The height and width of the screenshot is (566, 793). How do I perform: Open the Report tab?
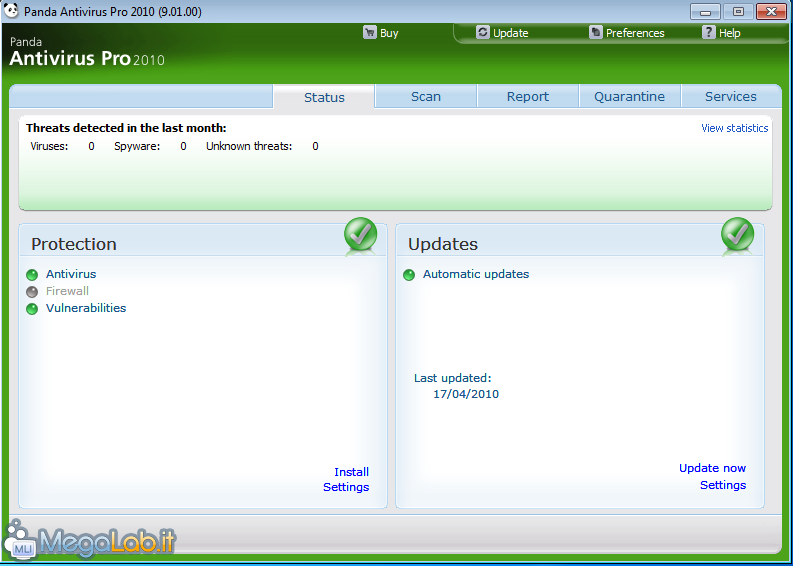pos(528,96)
